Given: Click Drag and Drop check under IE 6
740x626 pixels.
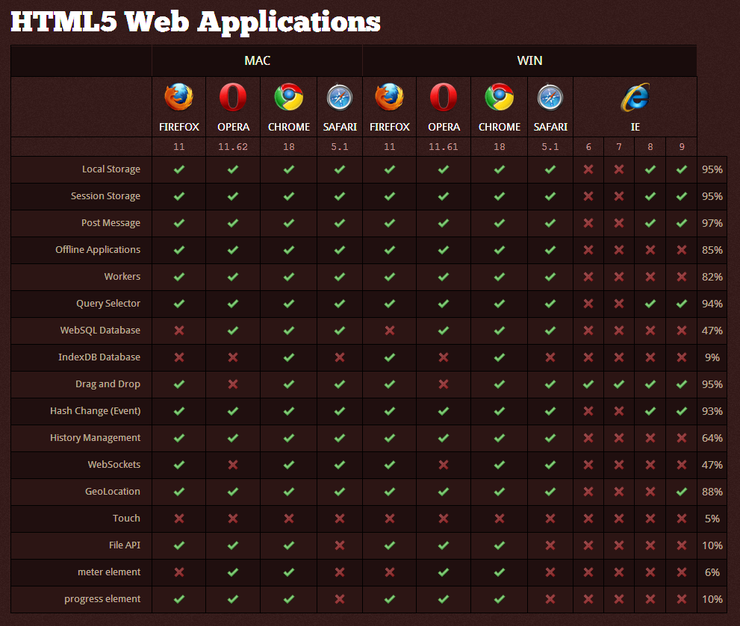Looking at the screenshot, I should tap(588, 384).
